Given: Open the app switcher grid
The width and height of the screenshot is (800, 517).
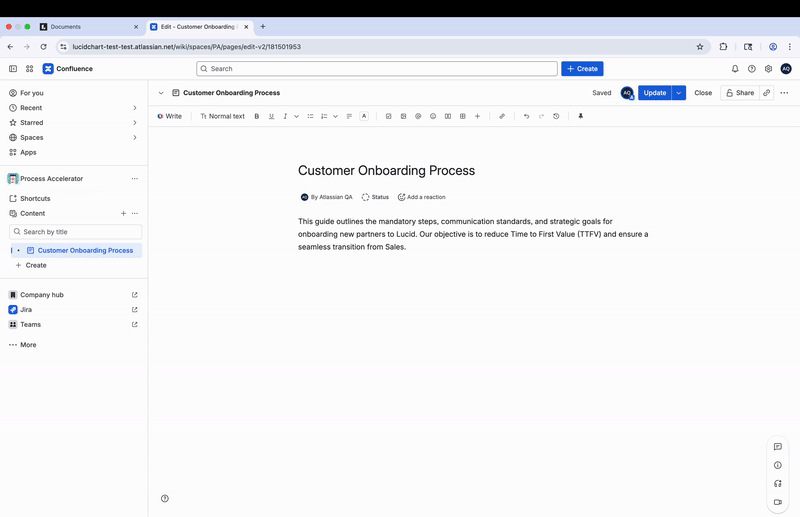Looking at the screenshot, I should [x=30, y=69].
